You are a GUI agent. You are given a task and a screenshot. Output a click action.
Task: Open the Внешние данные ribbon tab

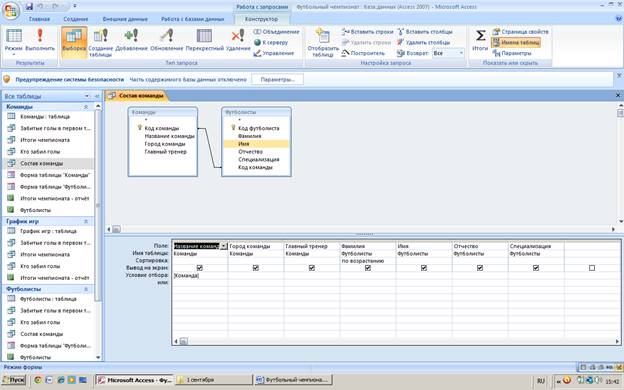[125, 19]
